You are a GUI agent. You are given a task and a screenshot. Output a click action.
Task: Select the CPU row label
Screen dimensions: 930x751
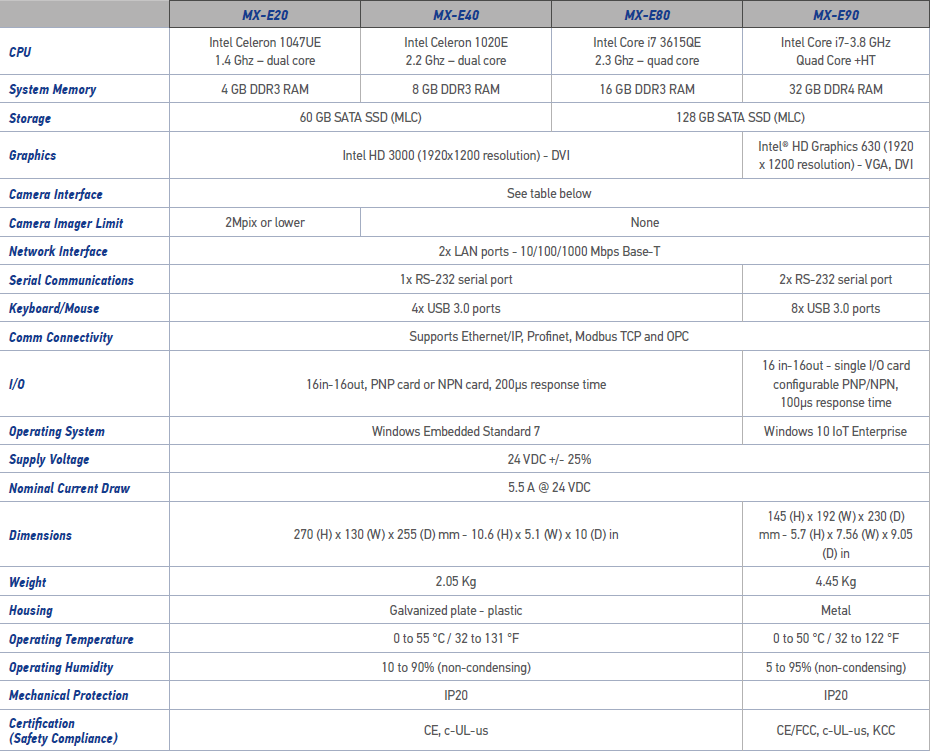[20, 52]
